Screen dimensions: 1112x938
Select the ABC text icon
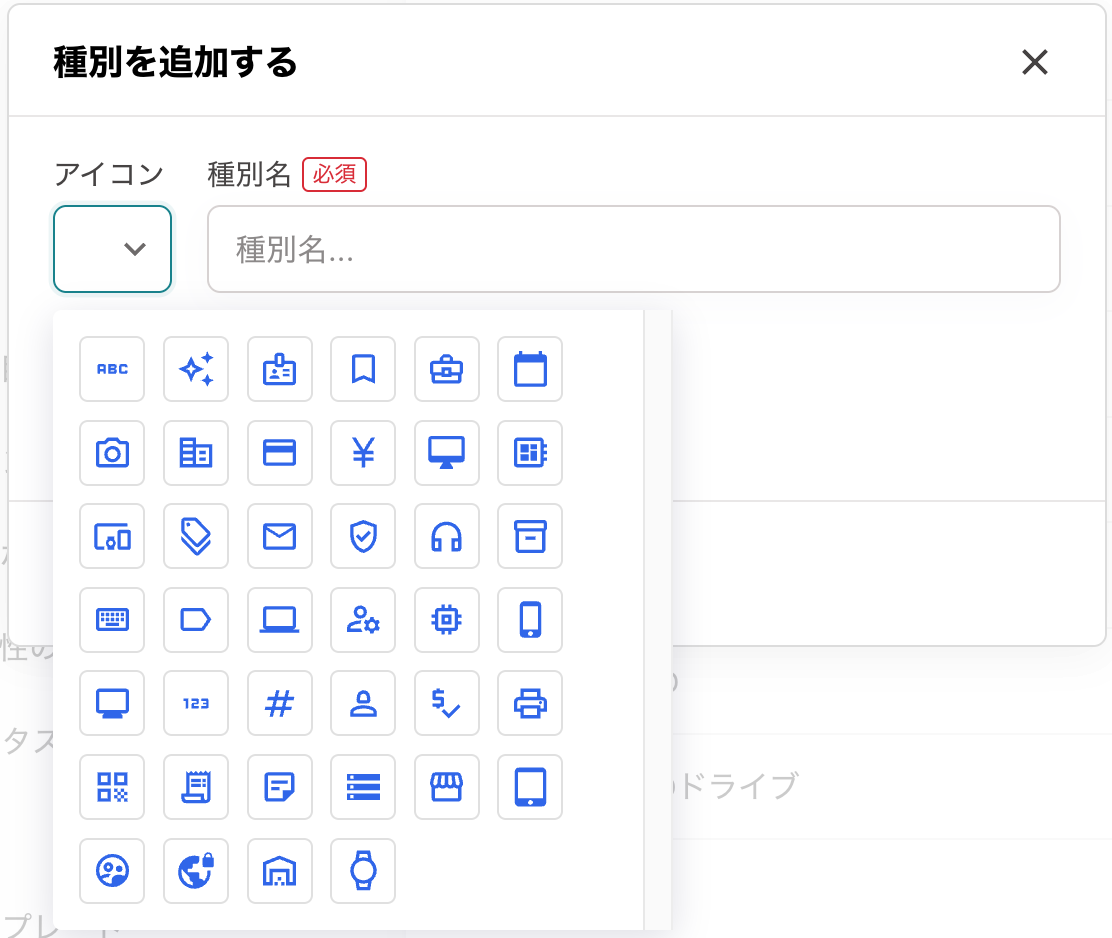click(112, 369)
